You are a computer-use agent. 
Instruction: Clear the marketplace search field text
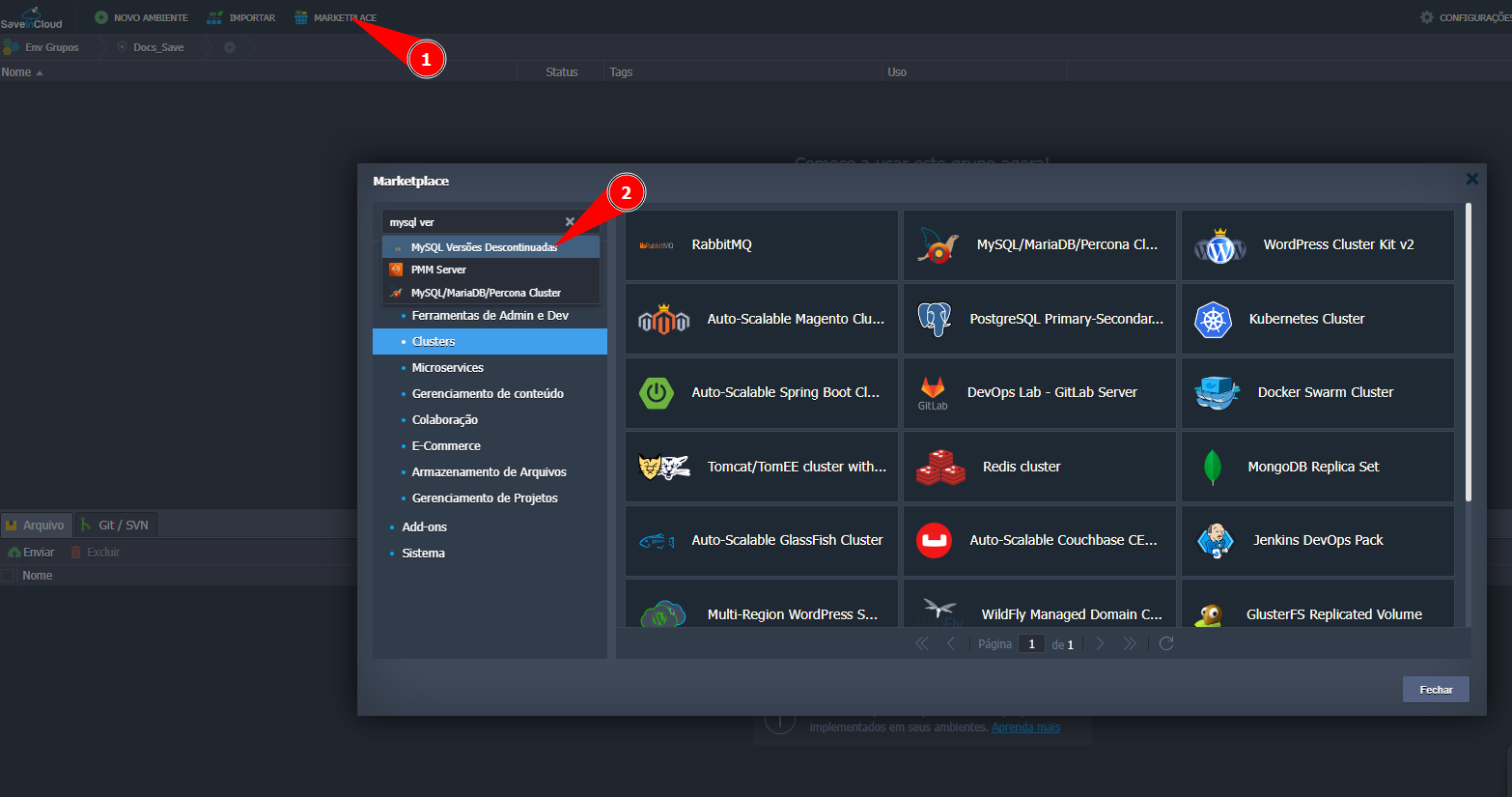point(570,222)
